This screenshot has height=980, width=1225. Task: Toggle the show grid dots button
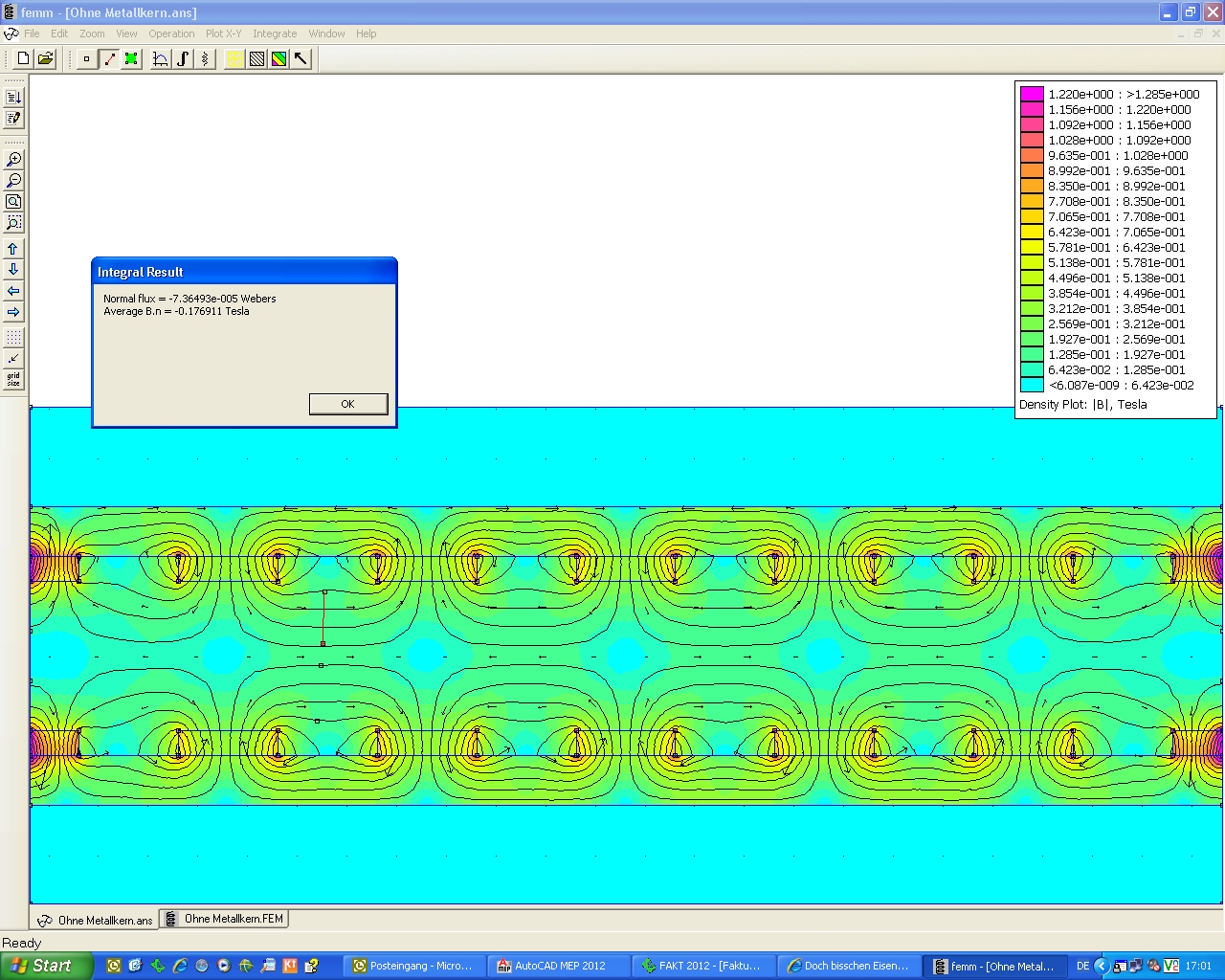pos(13,338)
